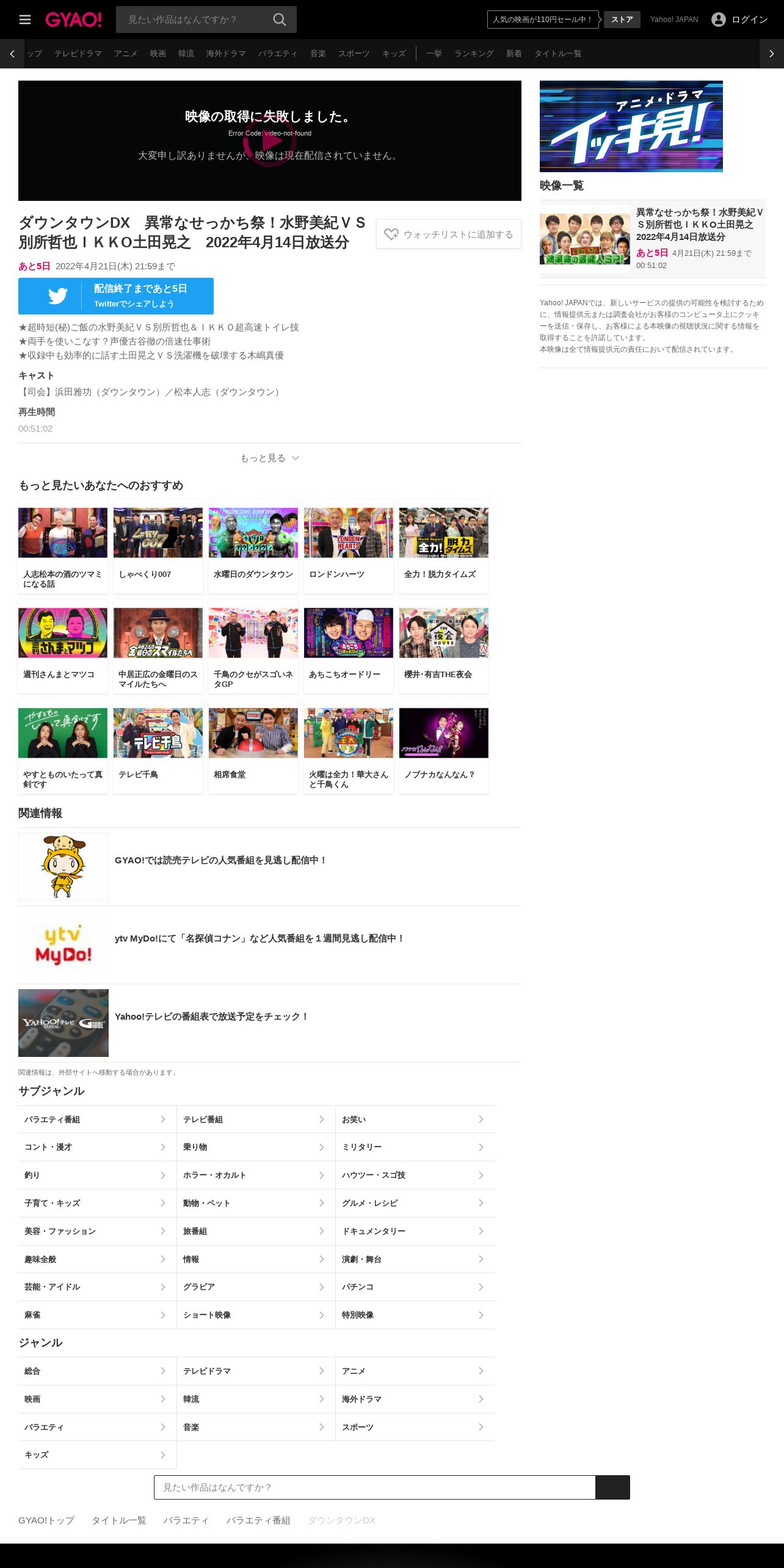Select グラビア subgenre
The image size is (784, 1568).
pos(256,1287)
